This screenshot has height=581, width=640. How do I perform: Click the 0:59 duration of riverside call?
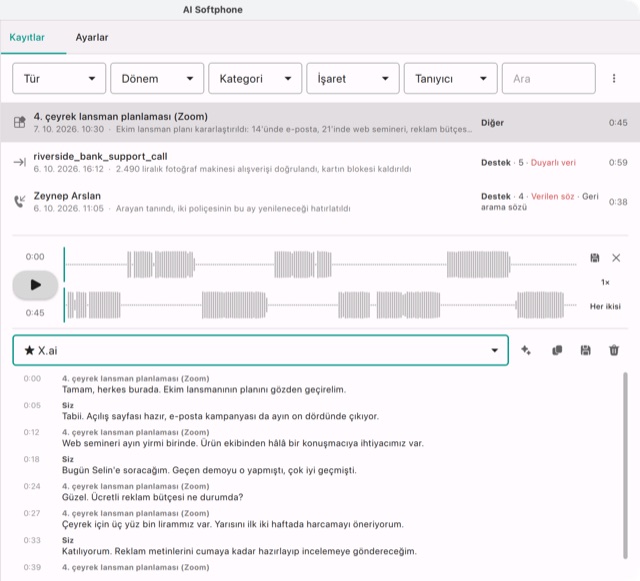pos(618,163)
